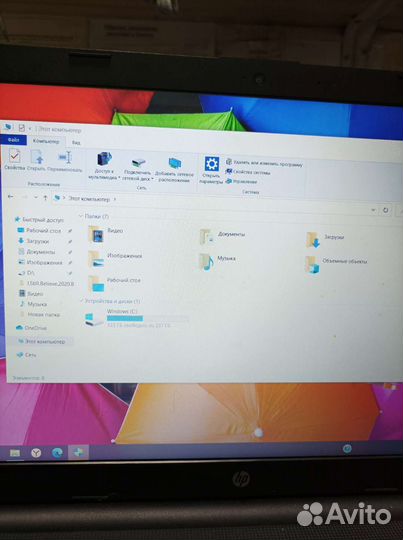
Task: Click Свойства системы in ribbon
Action: tap(248, 172)
